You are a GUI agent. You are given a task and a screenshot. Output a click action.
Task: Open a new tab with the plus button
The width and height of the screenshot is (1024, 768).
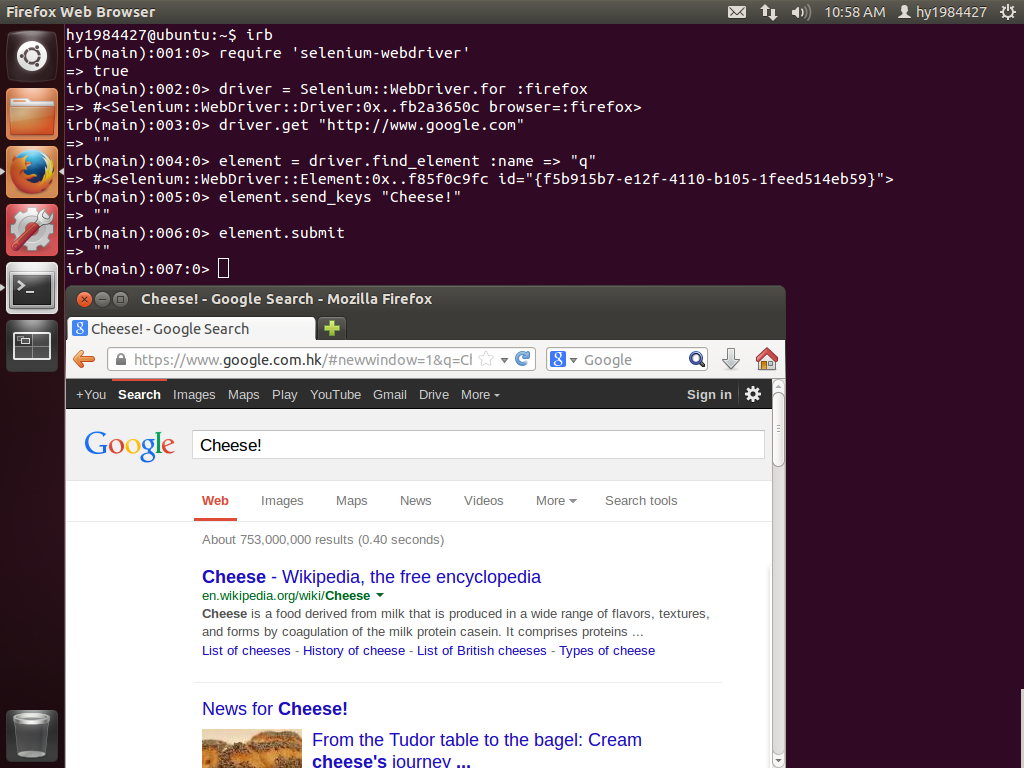[332, 328]
